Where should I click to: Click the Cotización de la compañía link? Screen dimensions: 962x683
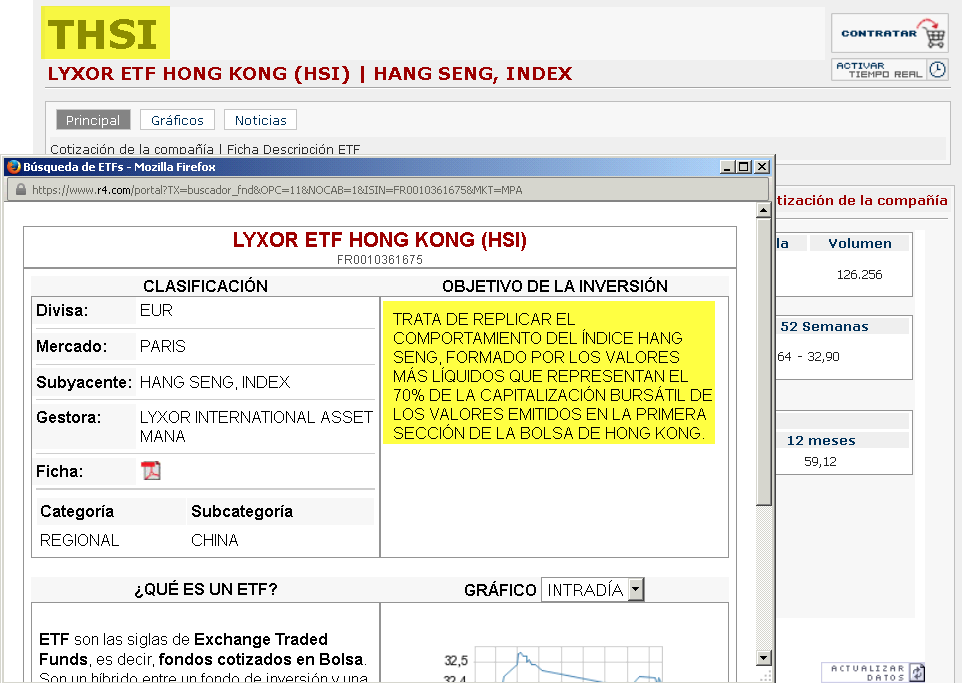tap(132, 149)
